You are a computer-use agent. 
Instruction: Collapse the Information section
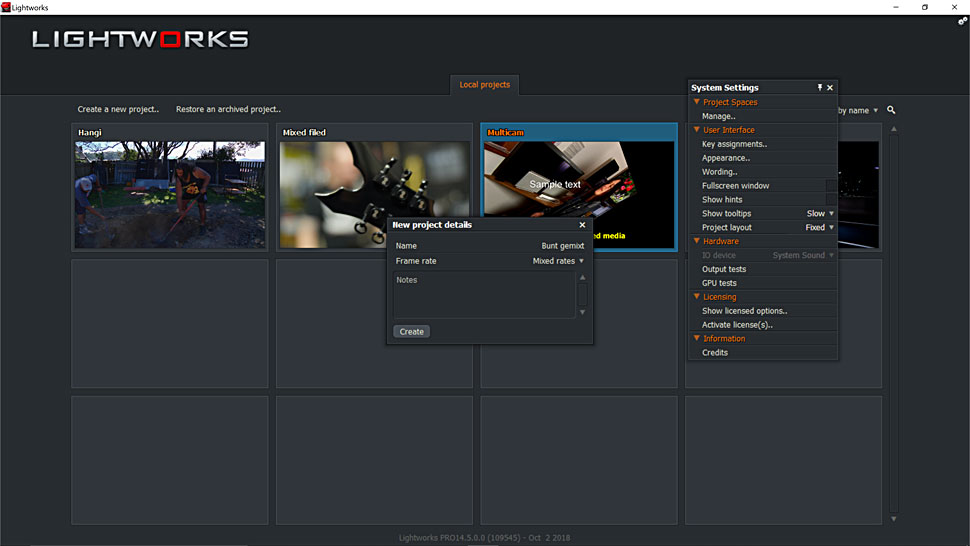[x=697, y=338]
